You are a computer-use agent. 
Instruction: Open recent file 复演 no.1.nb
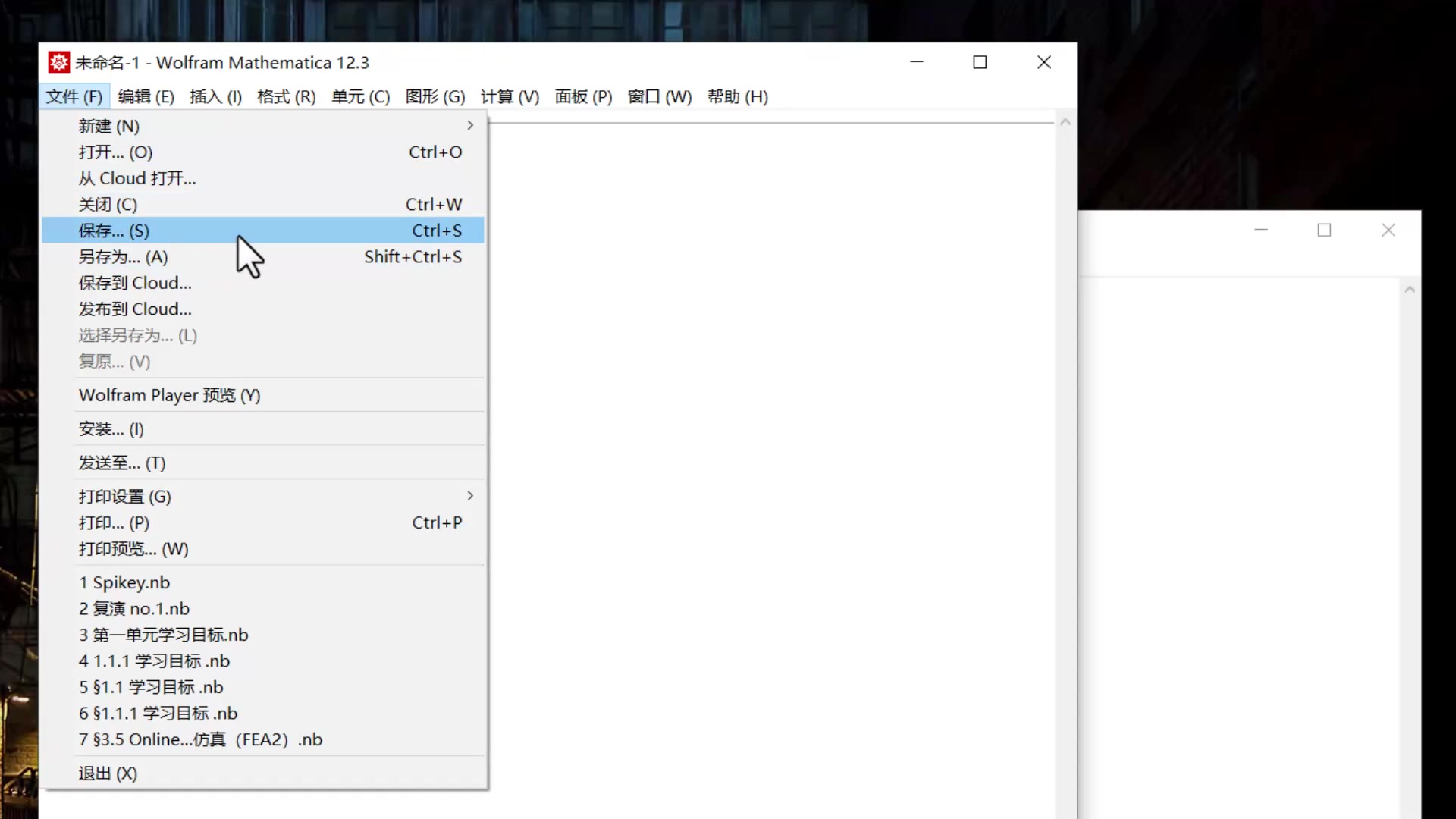click(x=133, y=608)
